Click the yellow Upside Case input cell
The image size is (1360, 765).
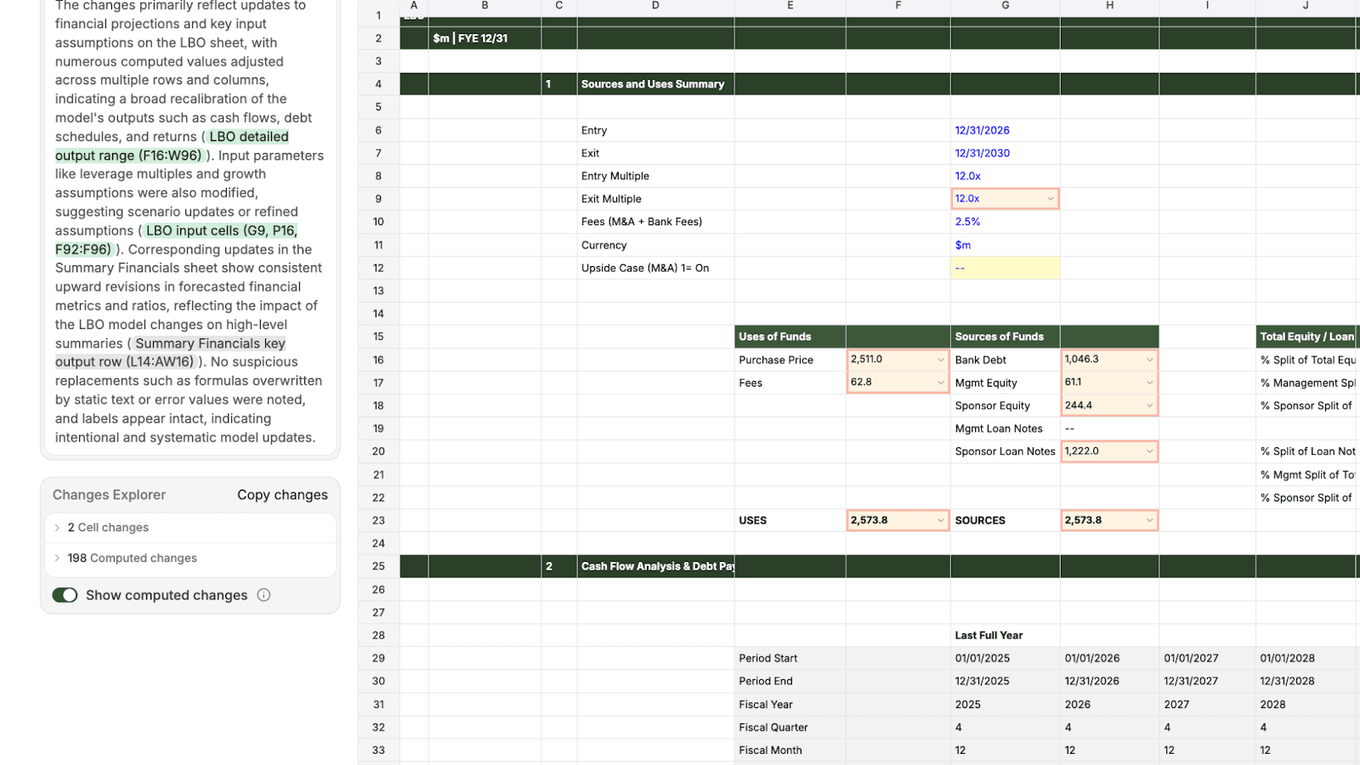1005,268
